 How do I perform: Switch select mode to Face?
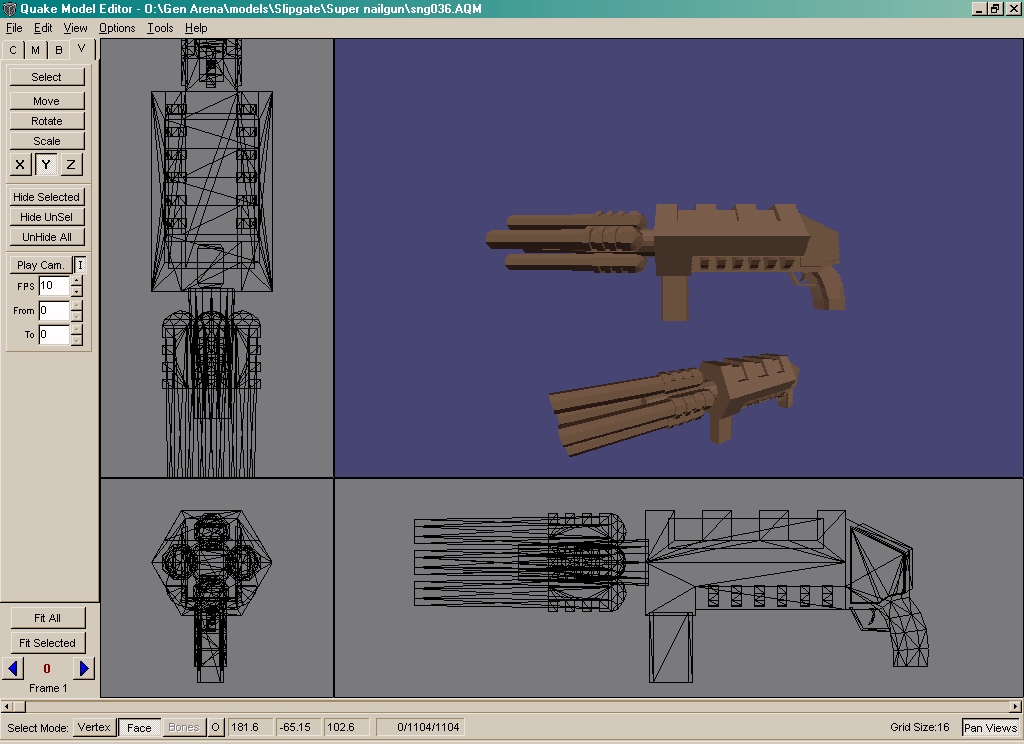139,727
